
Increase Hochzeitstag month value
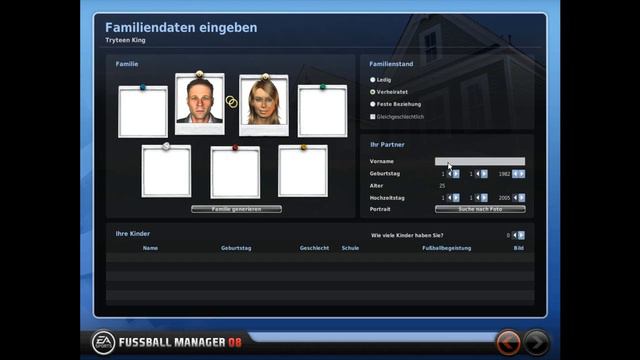tap(484, 198)
